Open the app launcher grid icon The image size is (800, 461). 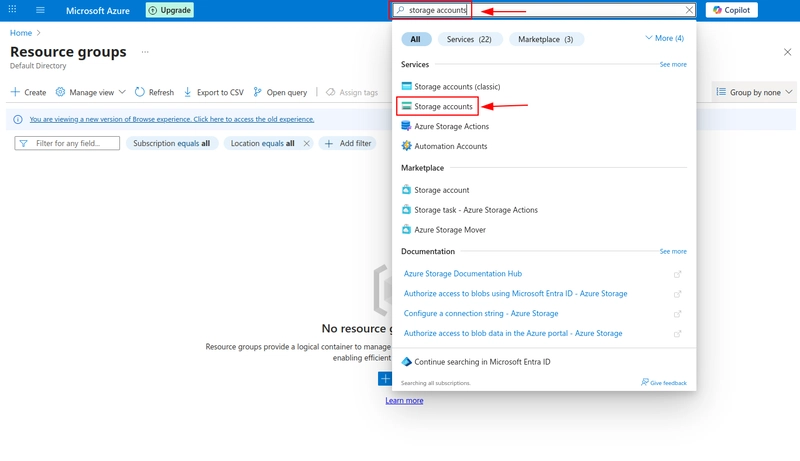(x=12, y=9)
